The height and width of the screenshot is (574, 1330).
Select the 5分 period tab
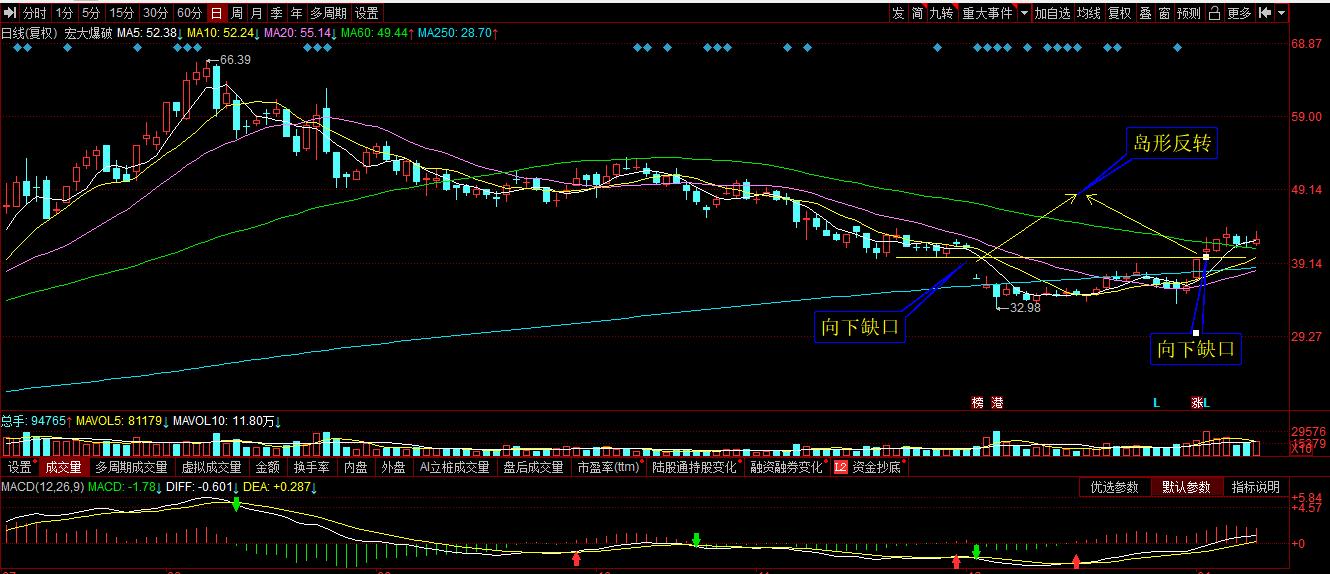pos(91,13)
